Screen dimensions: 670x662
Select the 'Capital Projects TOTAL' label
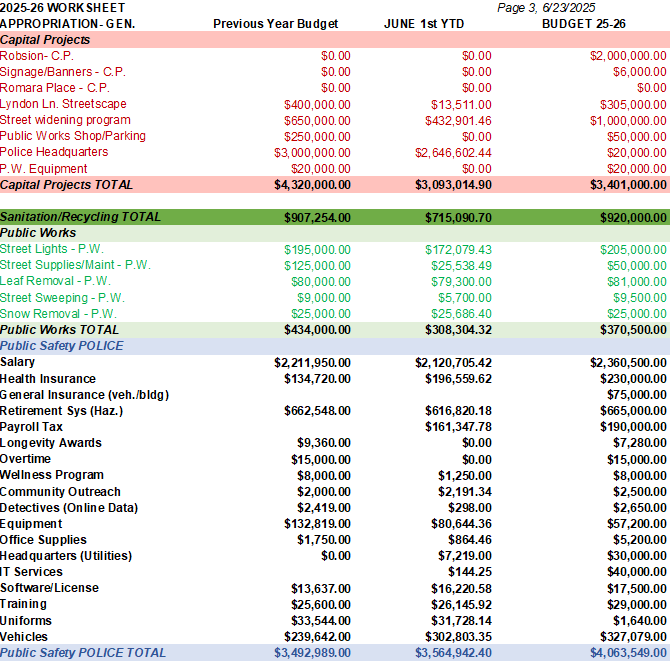pyautogui.click(x=66, y=185)
